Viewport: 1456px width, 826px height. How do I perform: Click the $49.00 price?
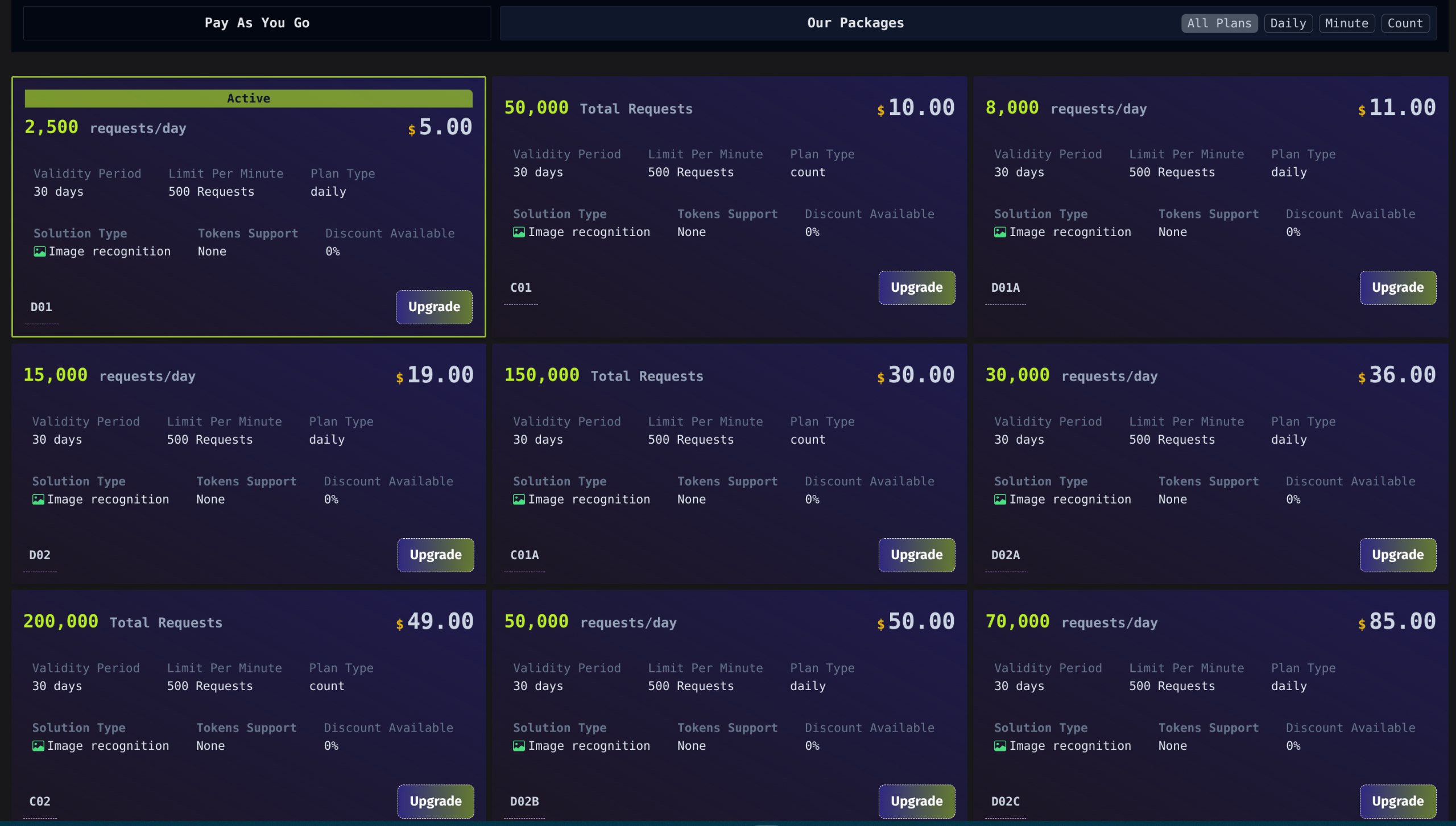pos(435,621)
